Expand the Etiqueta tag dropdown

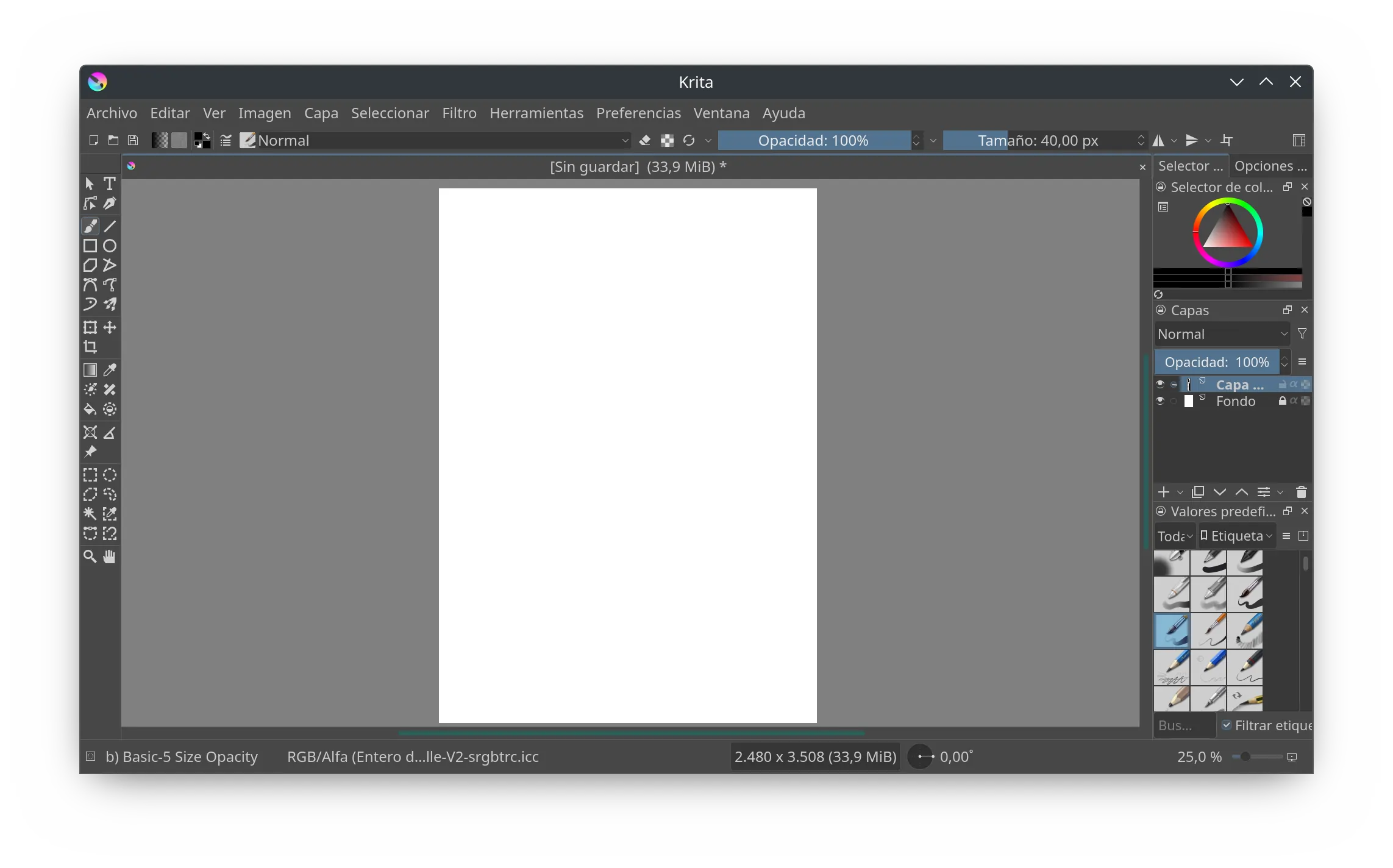1236,536
